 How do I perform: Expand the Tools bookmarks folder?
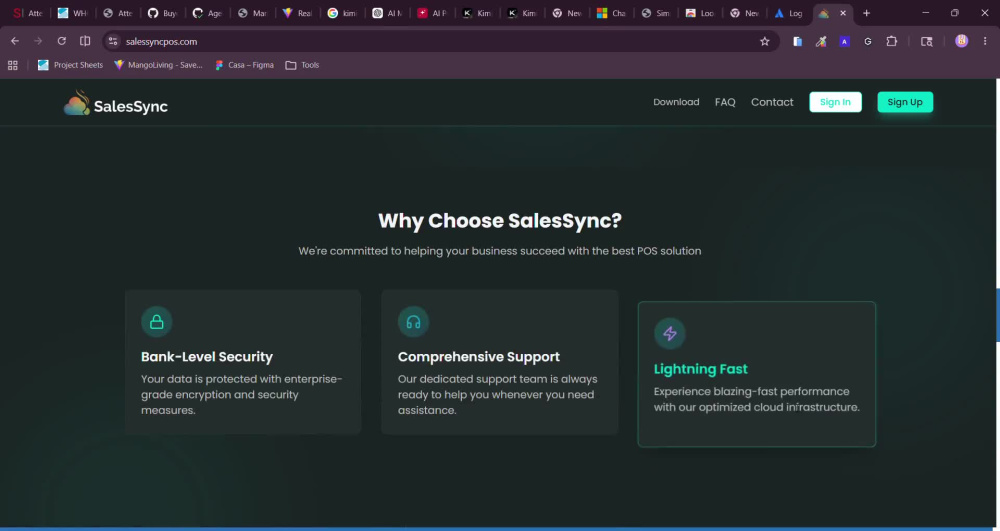[x=302, y=65]
